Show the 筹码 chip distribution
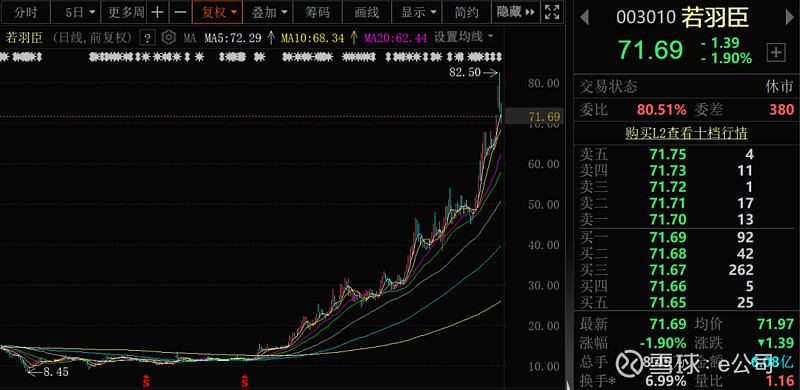This screenshot has width=800, height=390. 317,12
